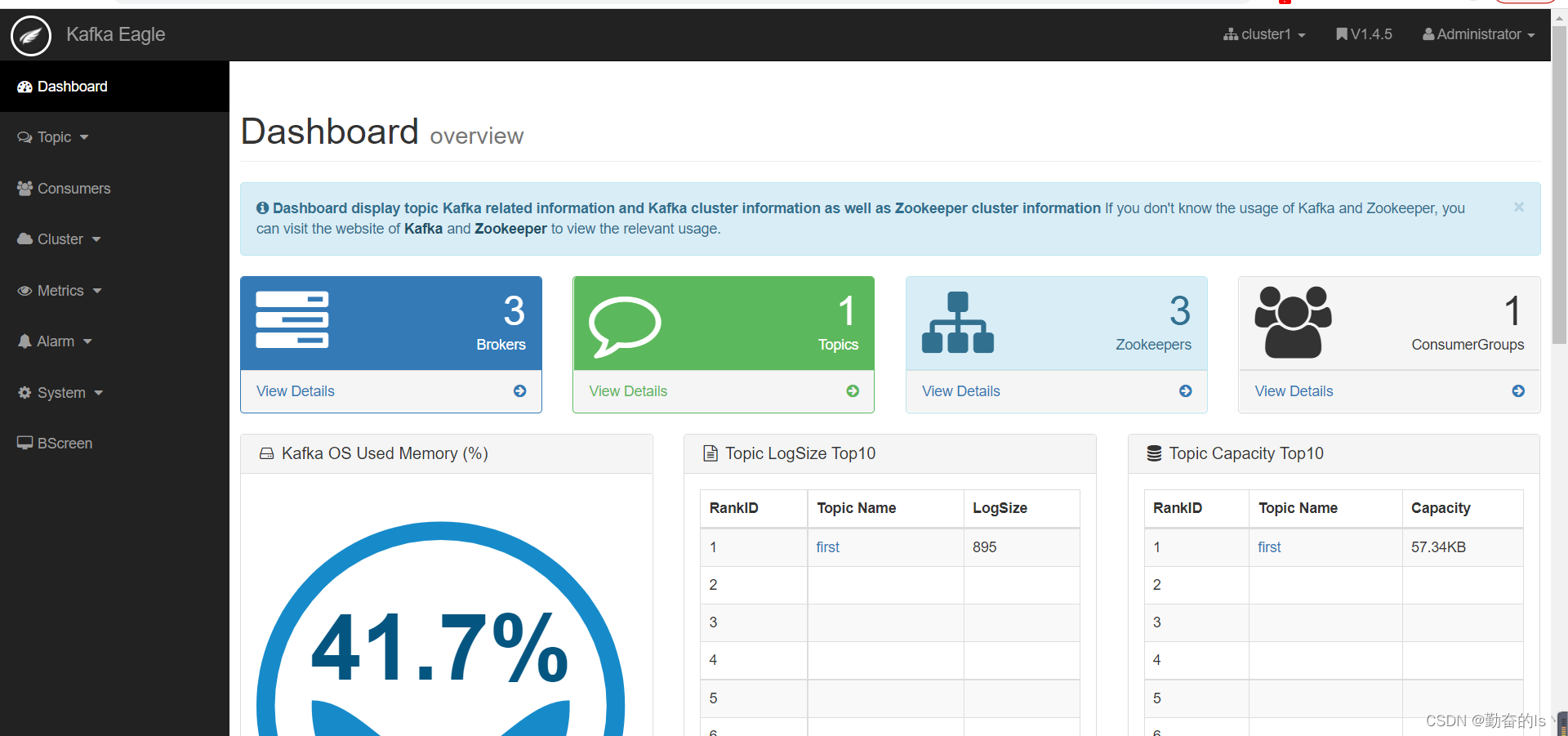Click the Alarm bell sidebar icon
Image resolution: width=1568 pixels, height=736 pixels.
(x=24, y=341)
